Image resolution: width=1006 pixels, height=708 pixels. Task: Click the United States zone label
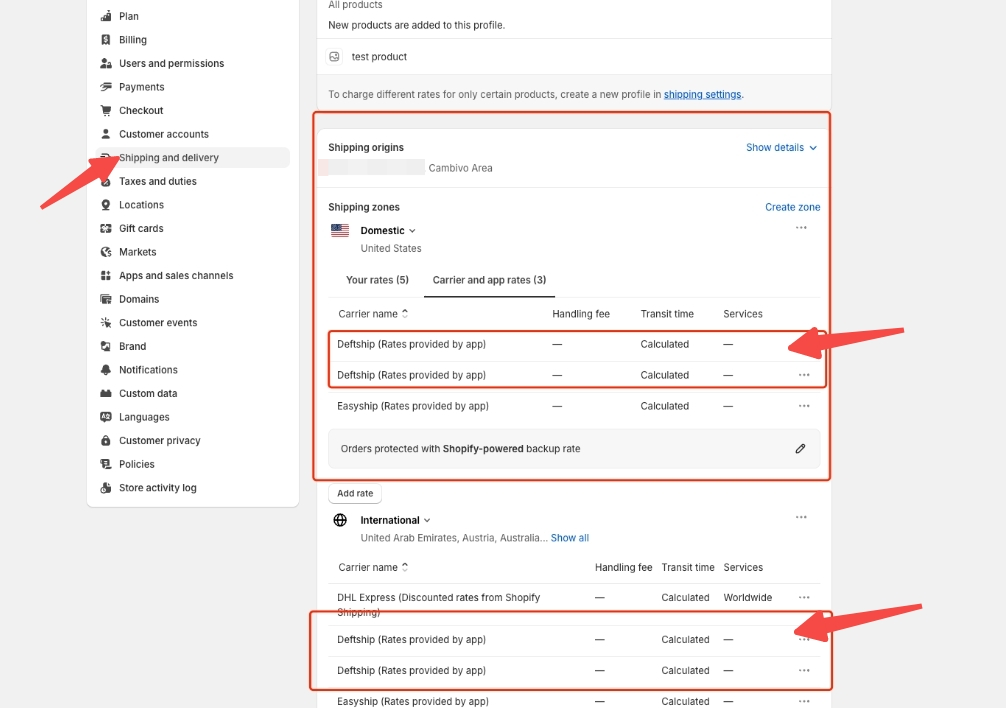(391, 248)
